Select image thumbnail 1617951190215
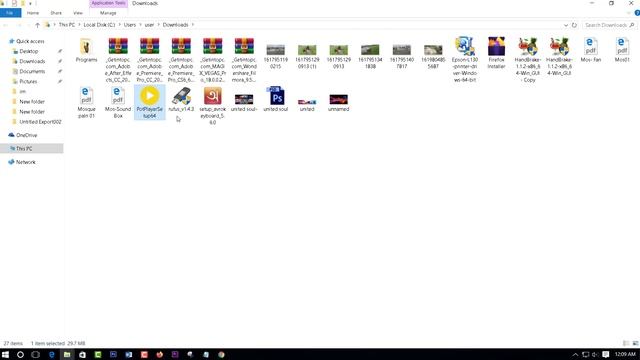Screen dimensions: 640x360 276,56
